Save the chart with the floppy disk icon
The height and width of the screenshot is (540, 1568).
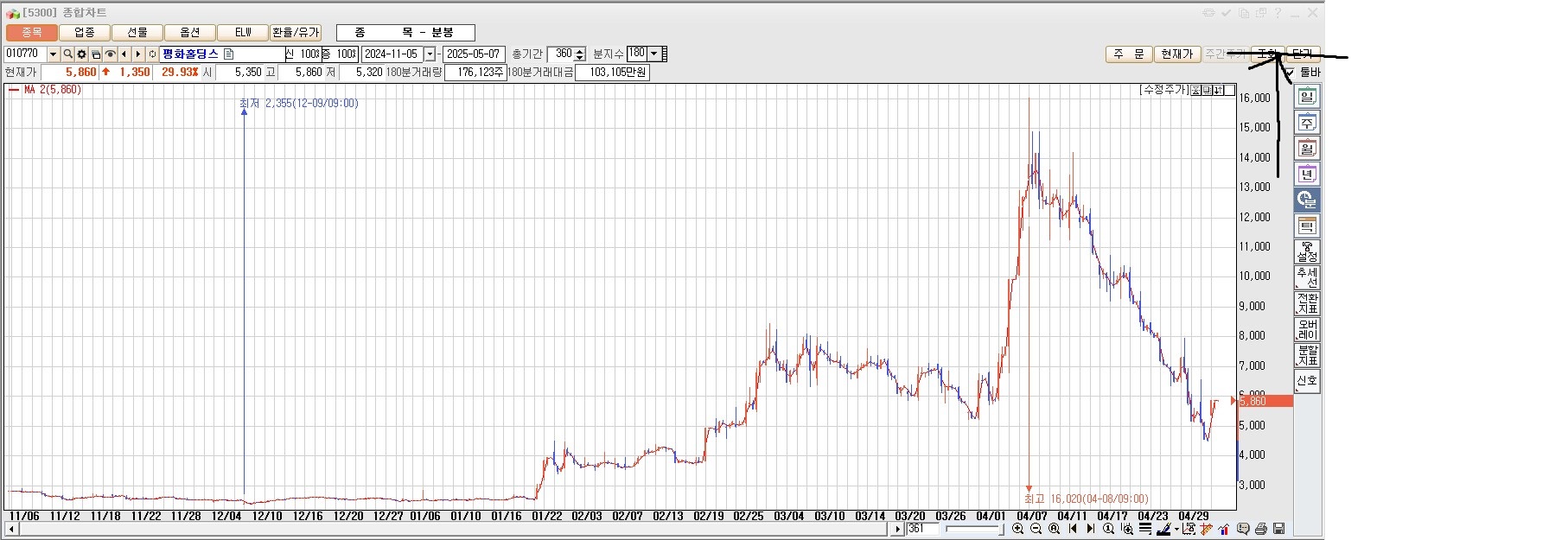coord(1279,529)
